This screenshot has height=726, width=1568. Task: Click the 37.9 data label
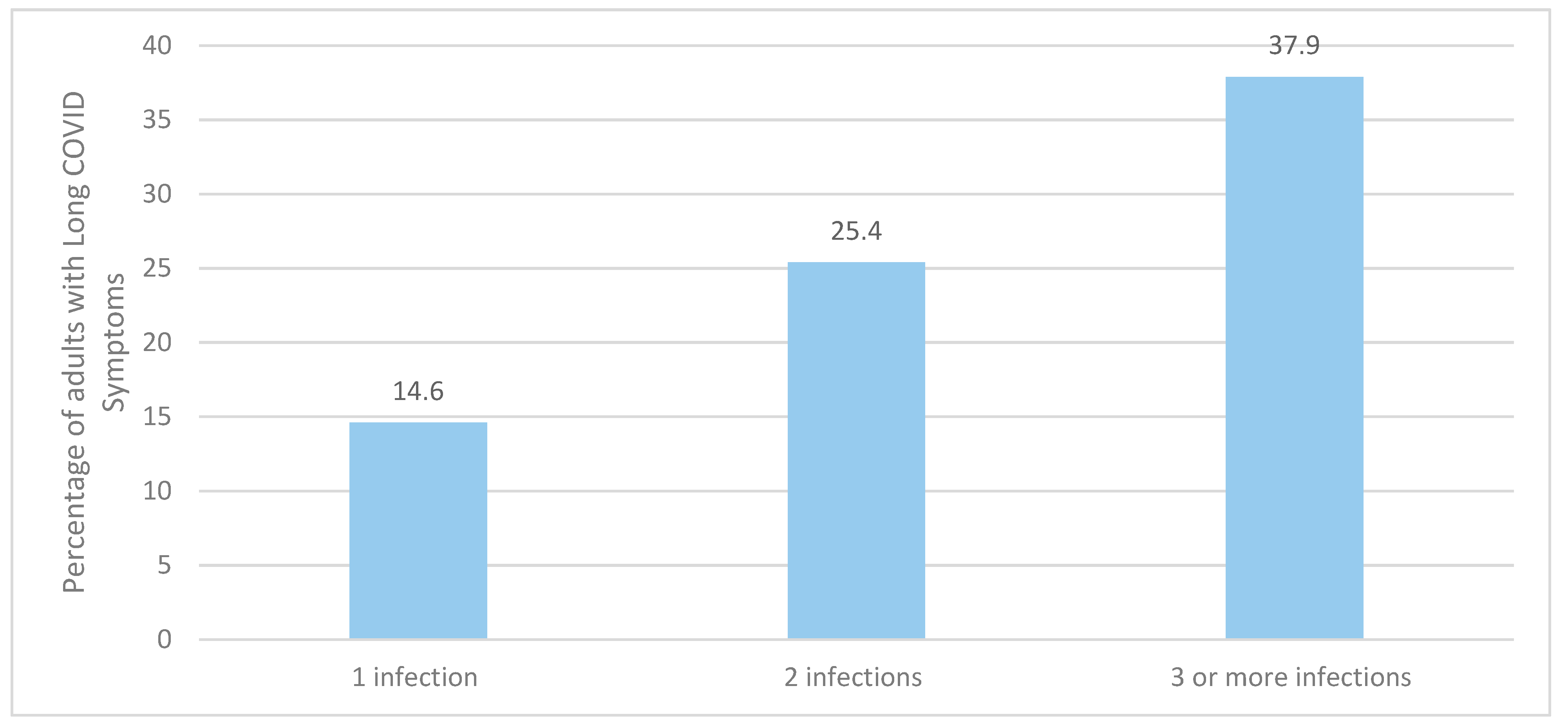click(x=1294, y=46)
